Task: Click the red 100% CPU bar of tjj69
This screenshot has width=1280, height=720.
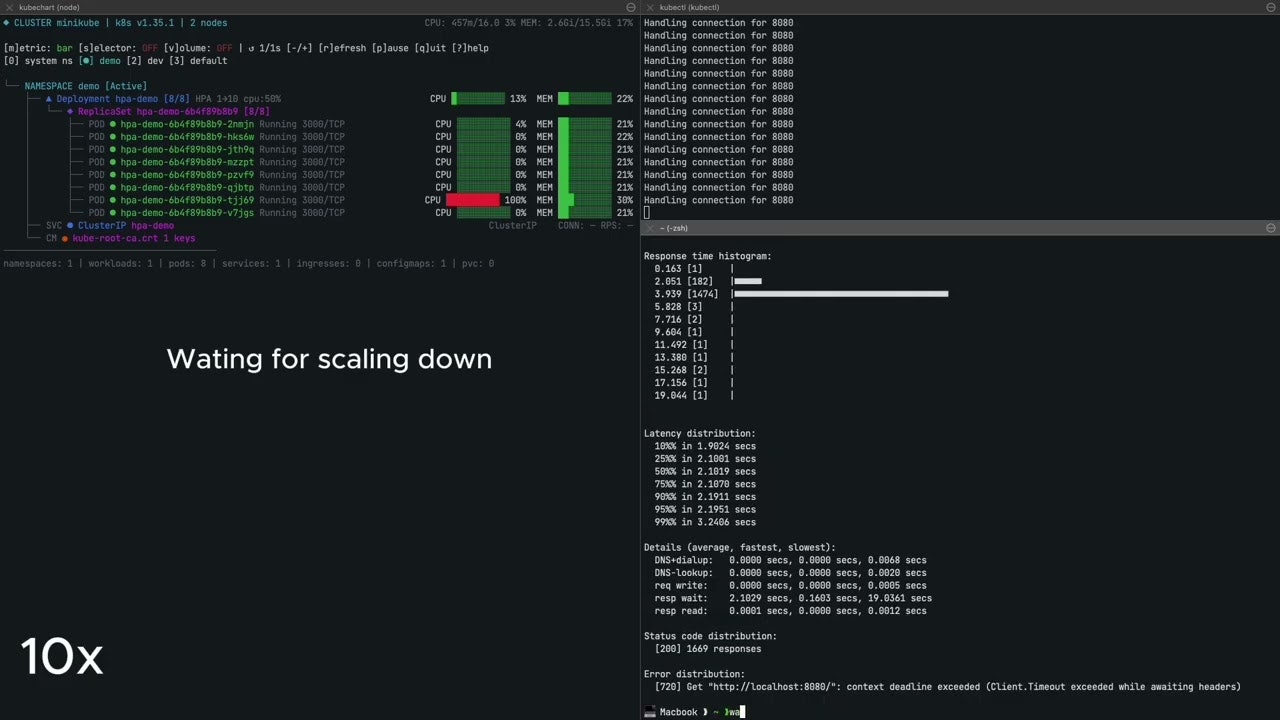Action: [x=472, y=200]
